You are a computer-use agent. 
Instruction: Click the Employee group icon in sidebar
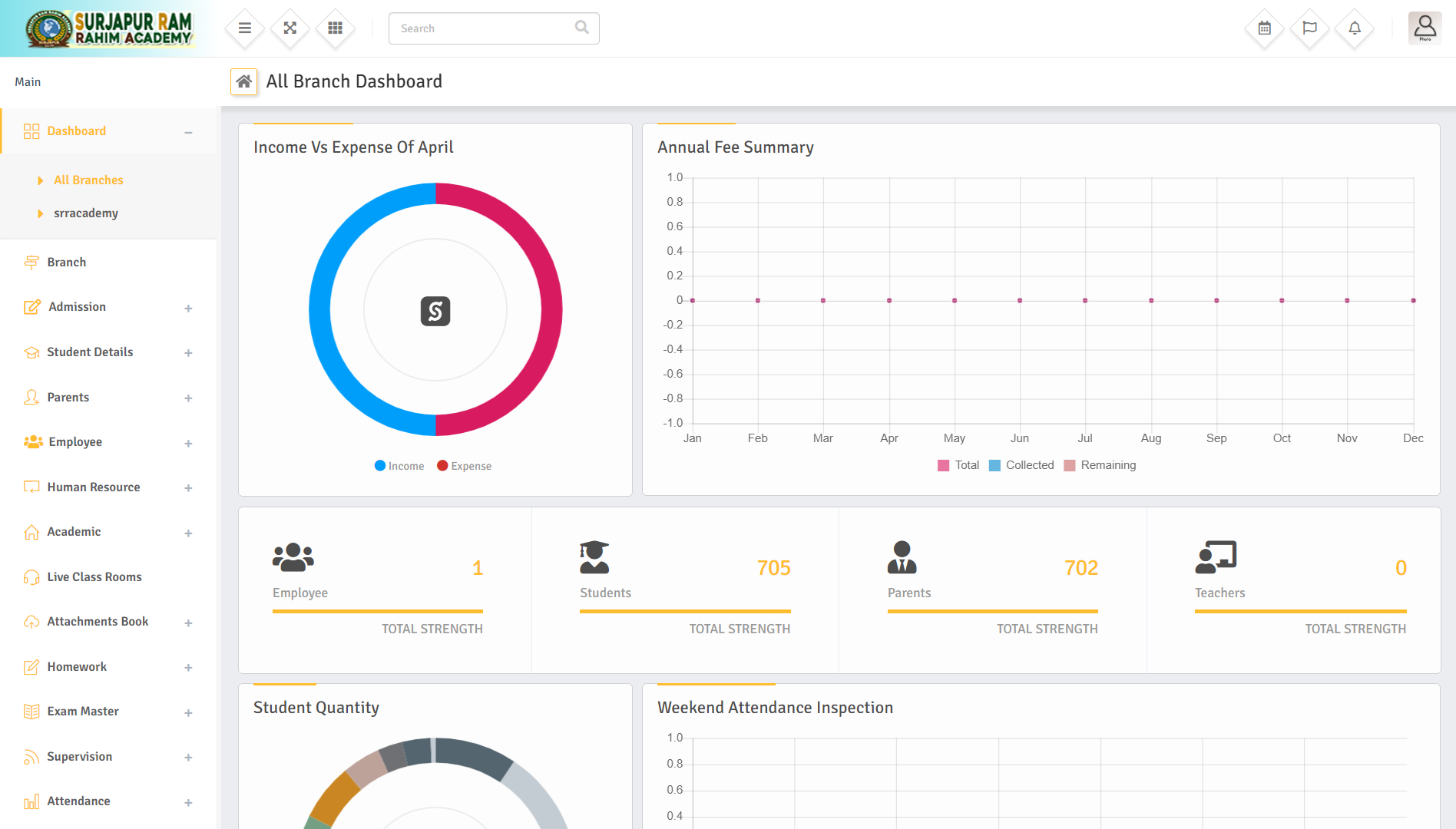tap(33, 442)
